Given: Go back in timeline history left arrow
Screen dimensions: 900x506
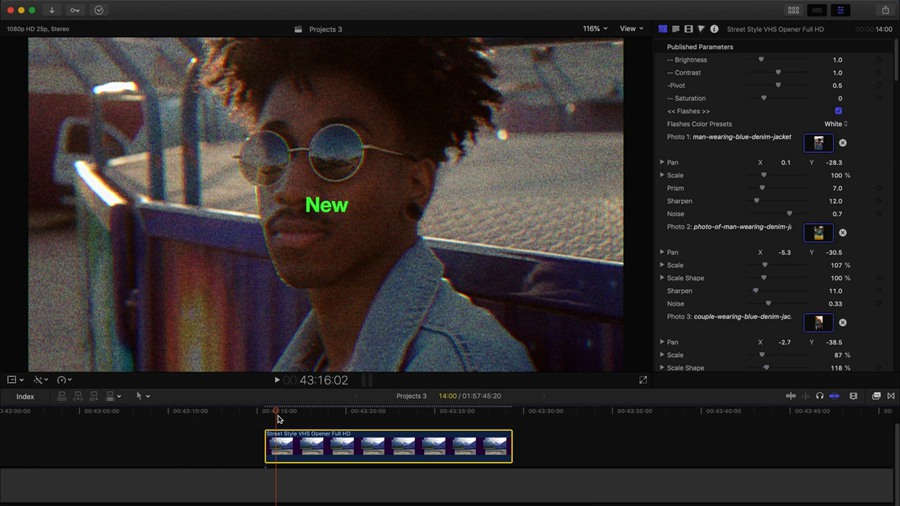Looking at the screenshot, I should [x=355, y=396].
